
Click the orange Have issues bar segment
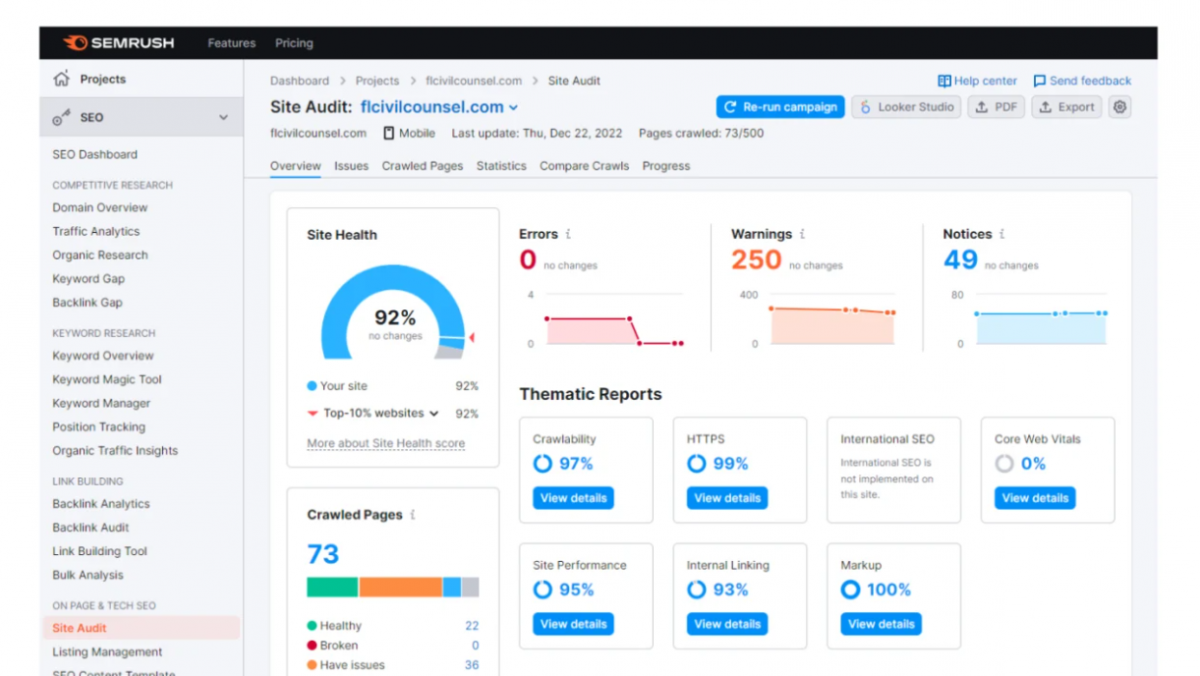coord(400,587)
